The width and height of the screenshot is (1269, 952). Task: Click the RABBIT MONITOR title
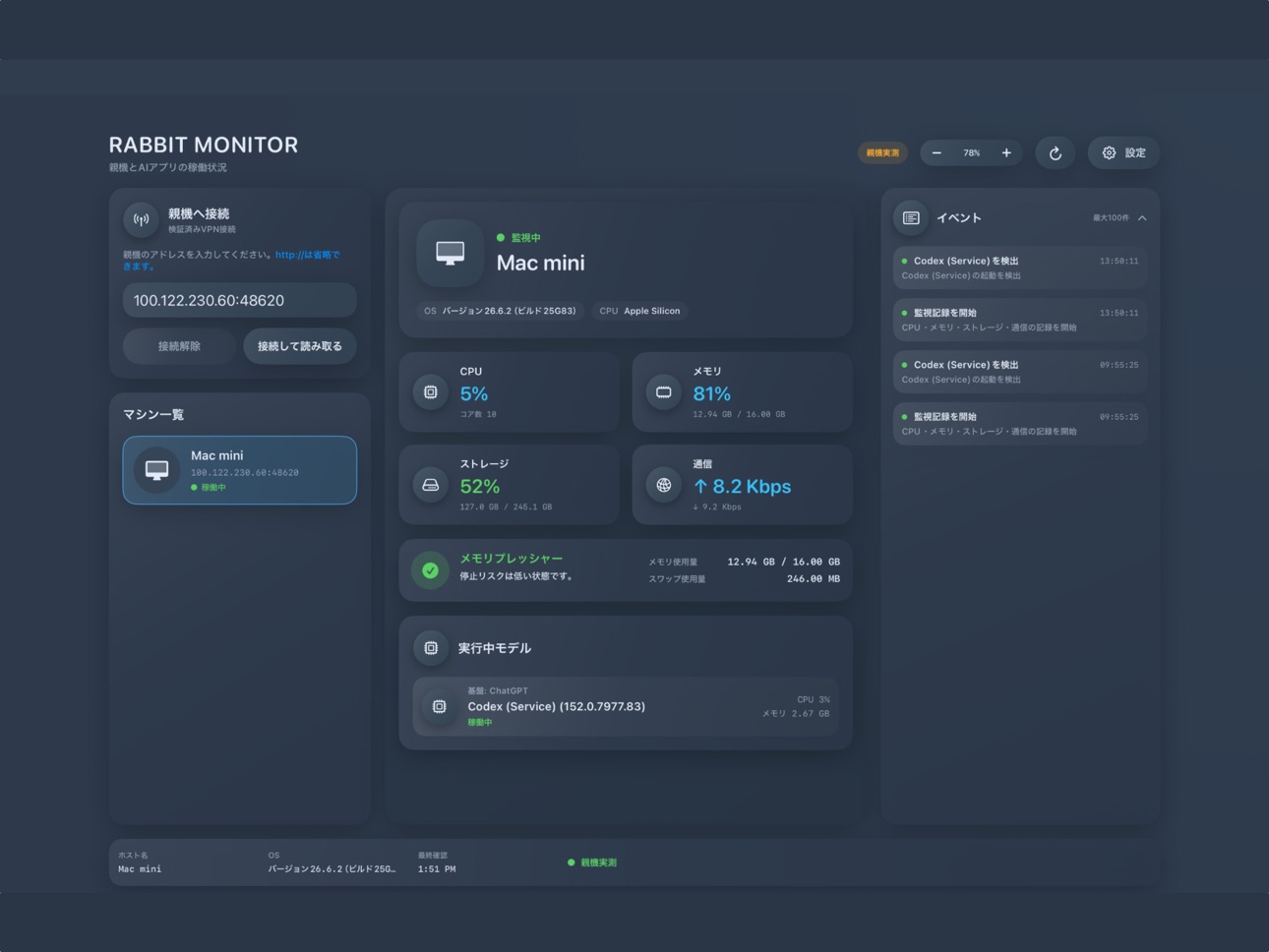coord(204,145)
